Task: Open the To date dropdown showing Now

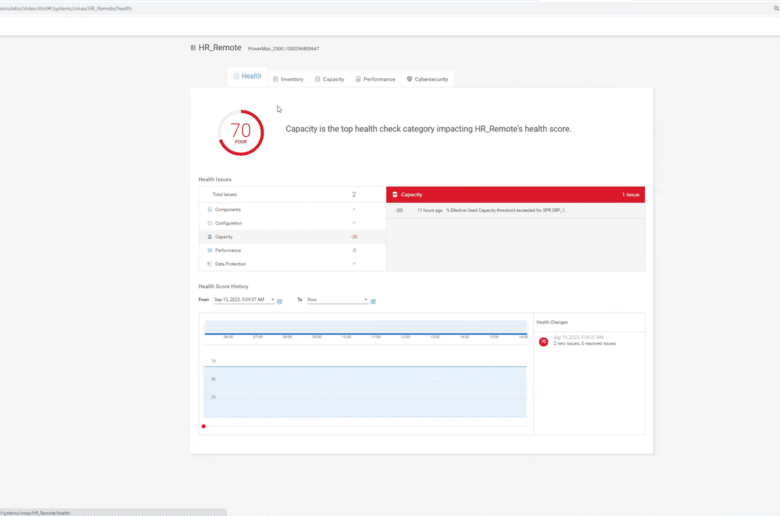Action: click(x=337, y=300)
